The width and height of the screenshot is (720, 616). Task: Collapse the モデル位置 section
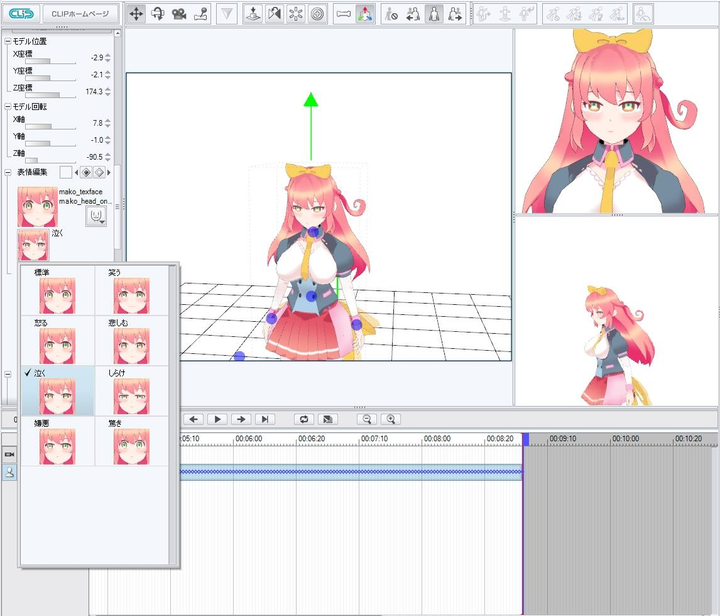pyautogui.click(x=8, y=42)
